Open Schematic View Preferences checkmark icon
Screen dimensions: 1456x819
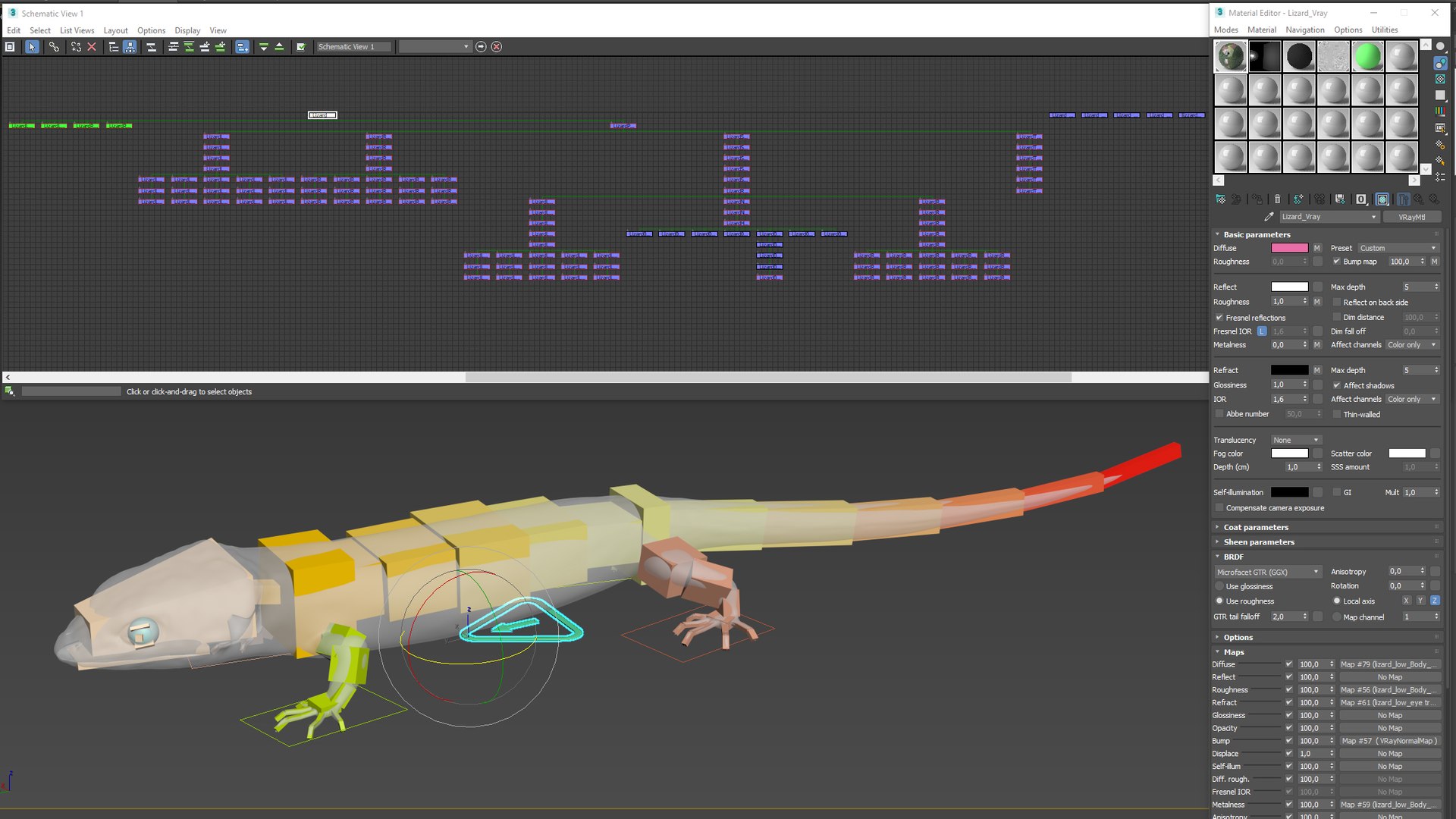[301, 47]
